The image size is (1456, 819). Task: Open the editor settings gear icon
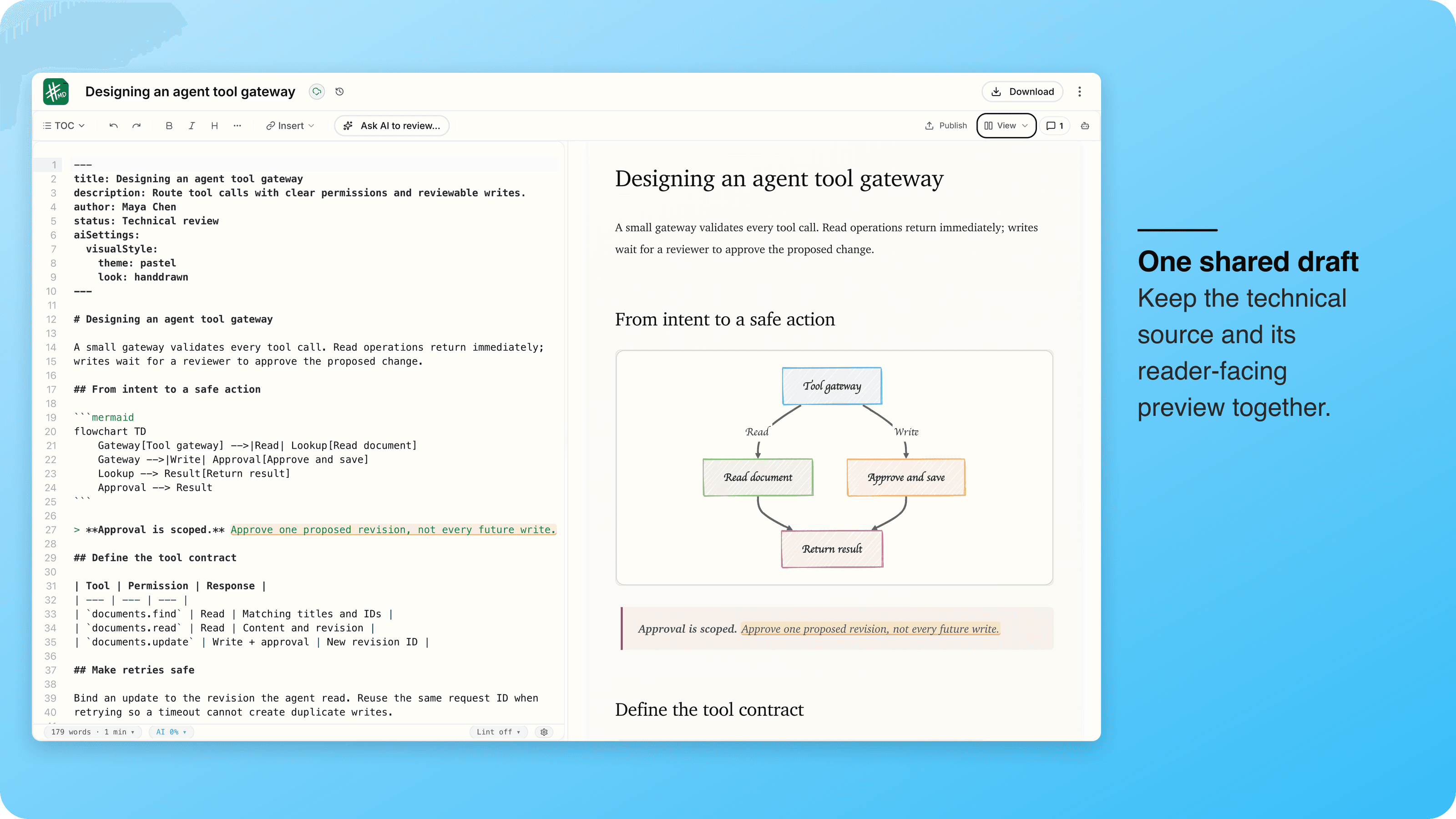pyautogui.click(x=544, y=732)
